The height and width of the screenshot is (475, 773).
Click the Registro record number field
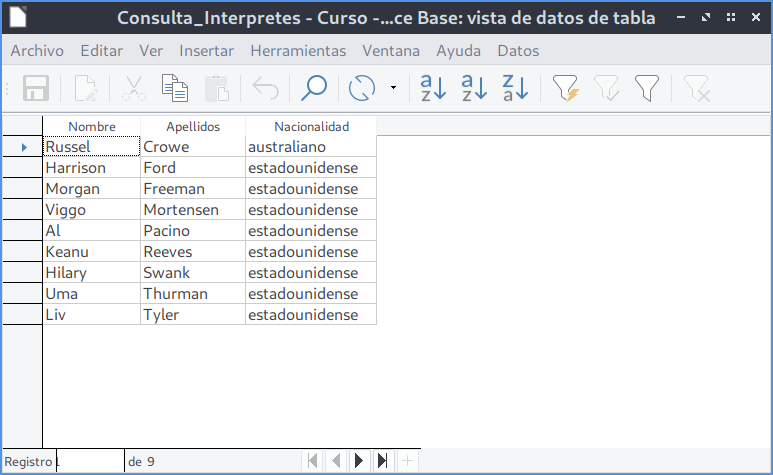coord(90,461)
